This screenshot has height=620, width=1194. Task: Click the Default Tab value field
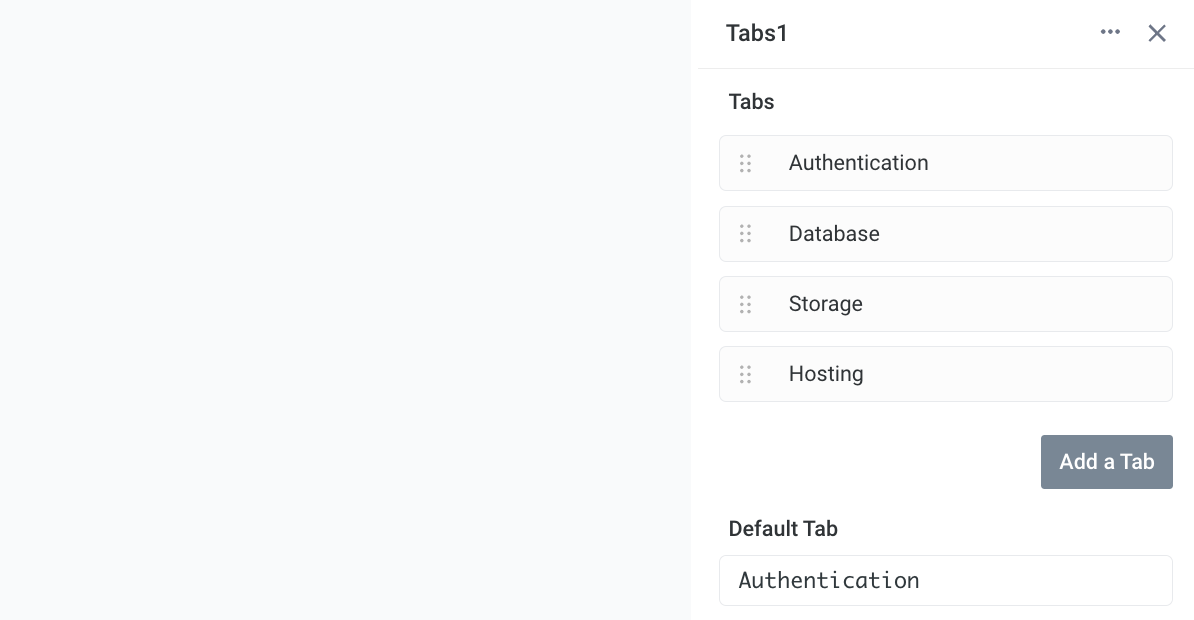click(x=945, y=580)
